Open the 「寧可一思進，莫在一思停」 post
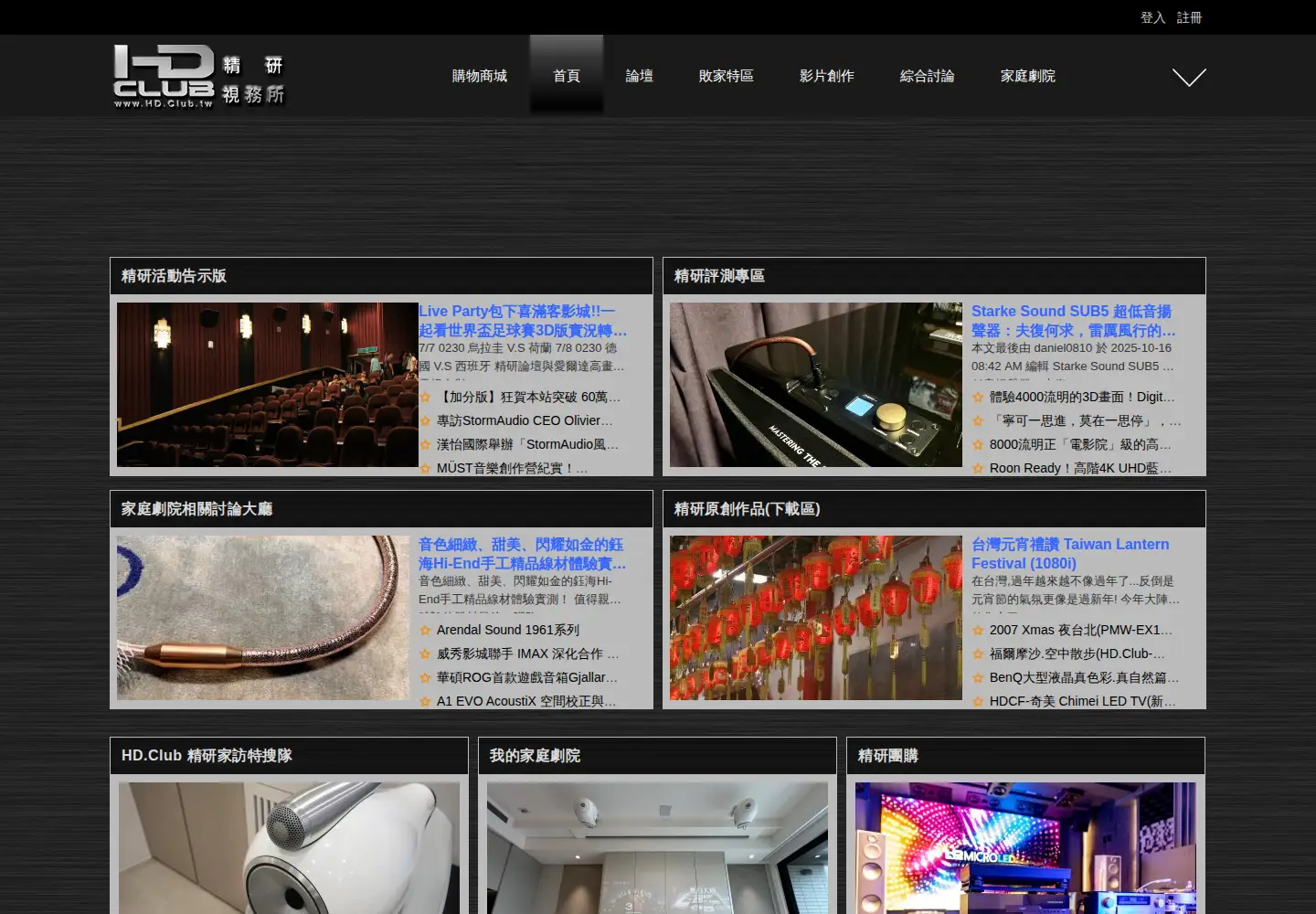The width and height of the screenshot is (1316, 914). 1085,420
